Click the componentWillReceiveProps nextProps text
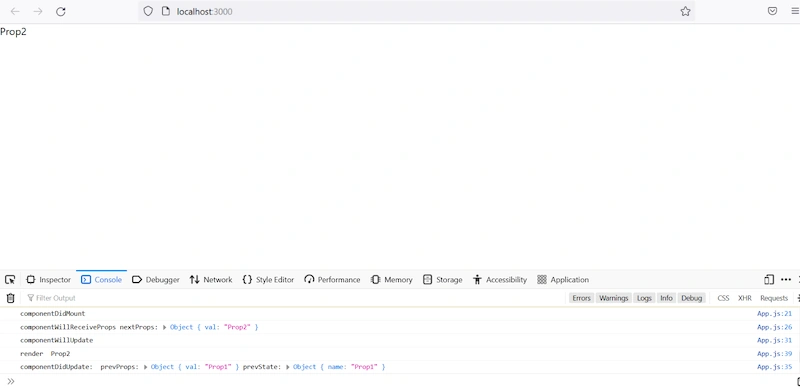 (x=89, y=327)
